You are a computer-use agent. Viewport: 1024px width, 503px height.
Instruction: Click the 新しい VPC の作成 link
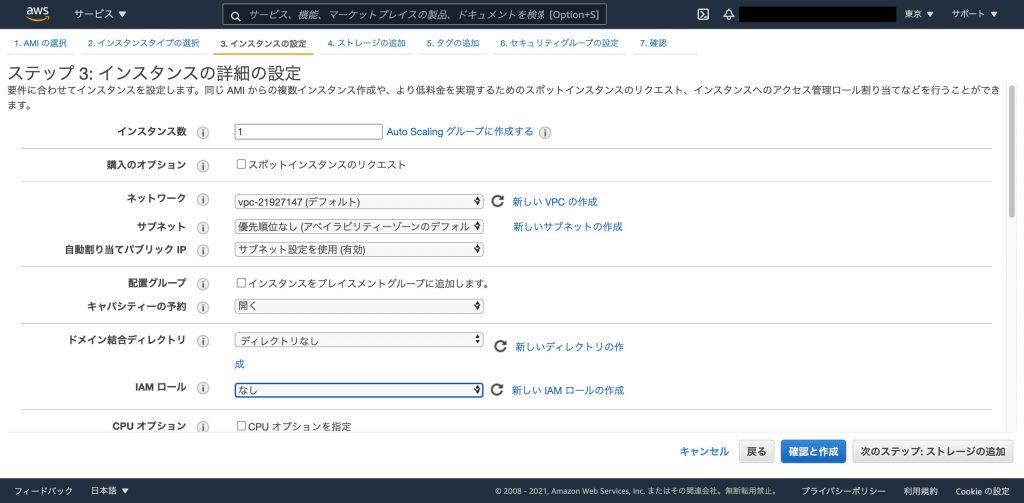click(x=554, y=202)
